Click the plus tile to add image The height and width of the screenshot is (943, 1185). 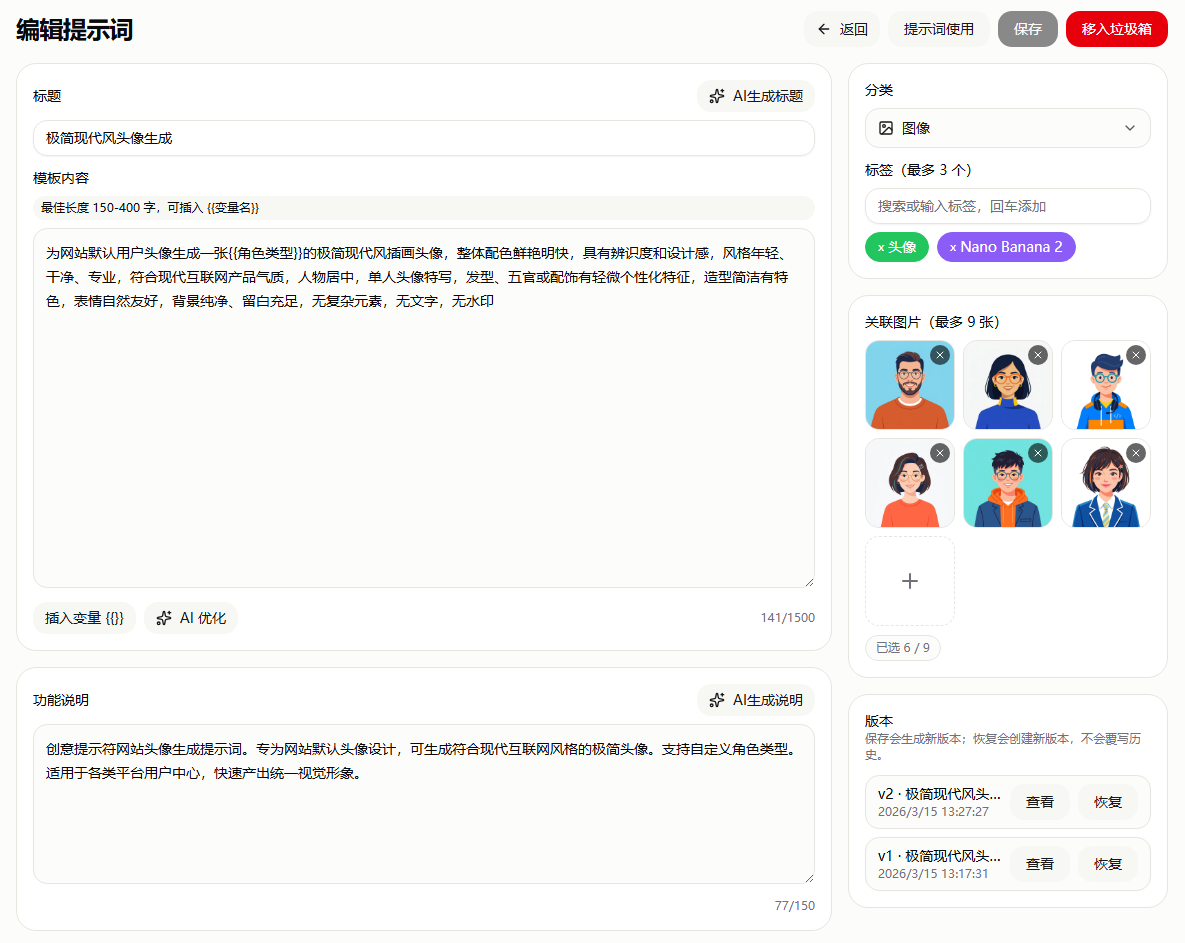coord(910,581)
